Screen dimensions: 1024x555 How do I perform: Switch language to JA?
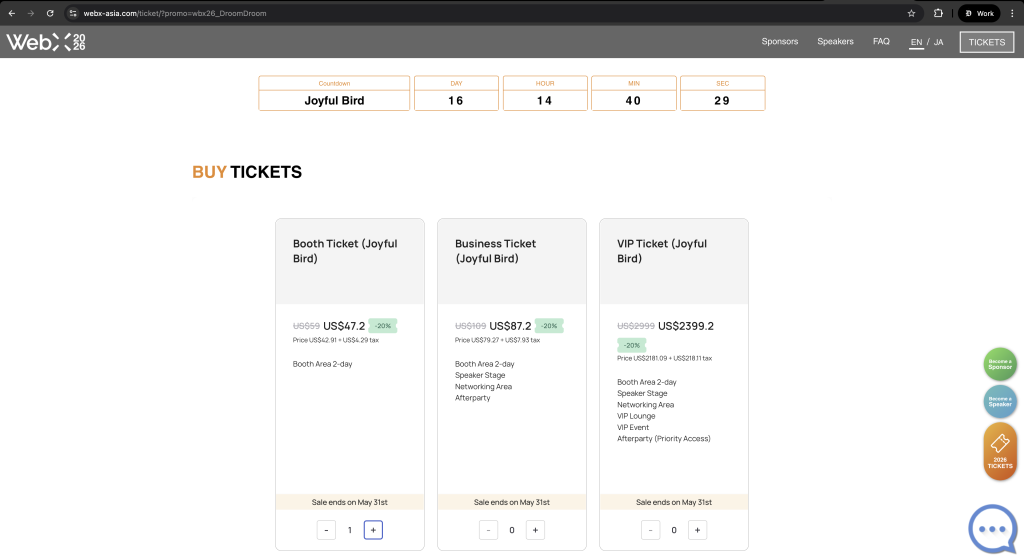point(938,42)
